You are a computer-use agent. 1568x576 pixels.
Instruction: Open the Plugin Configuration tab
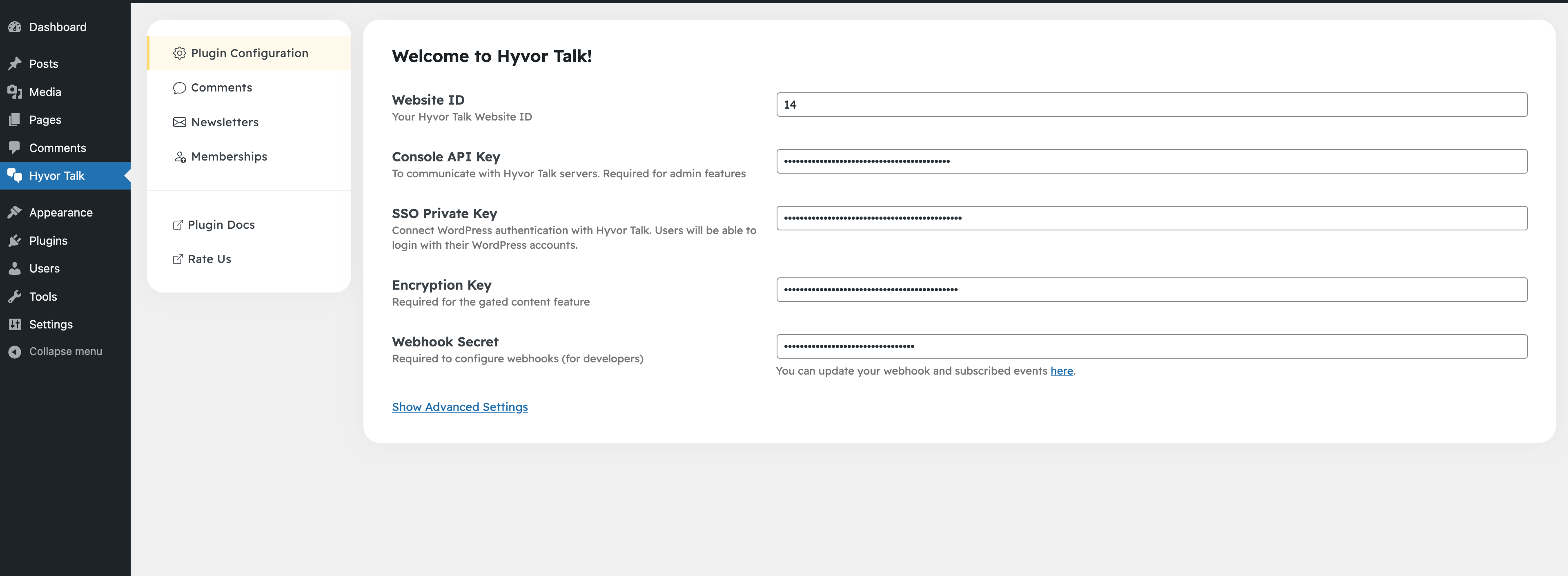(x=248, y=52)
